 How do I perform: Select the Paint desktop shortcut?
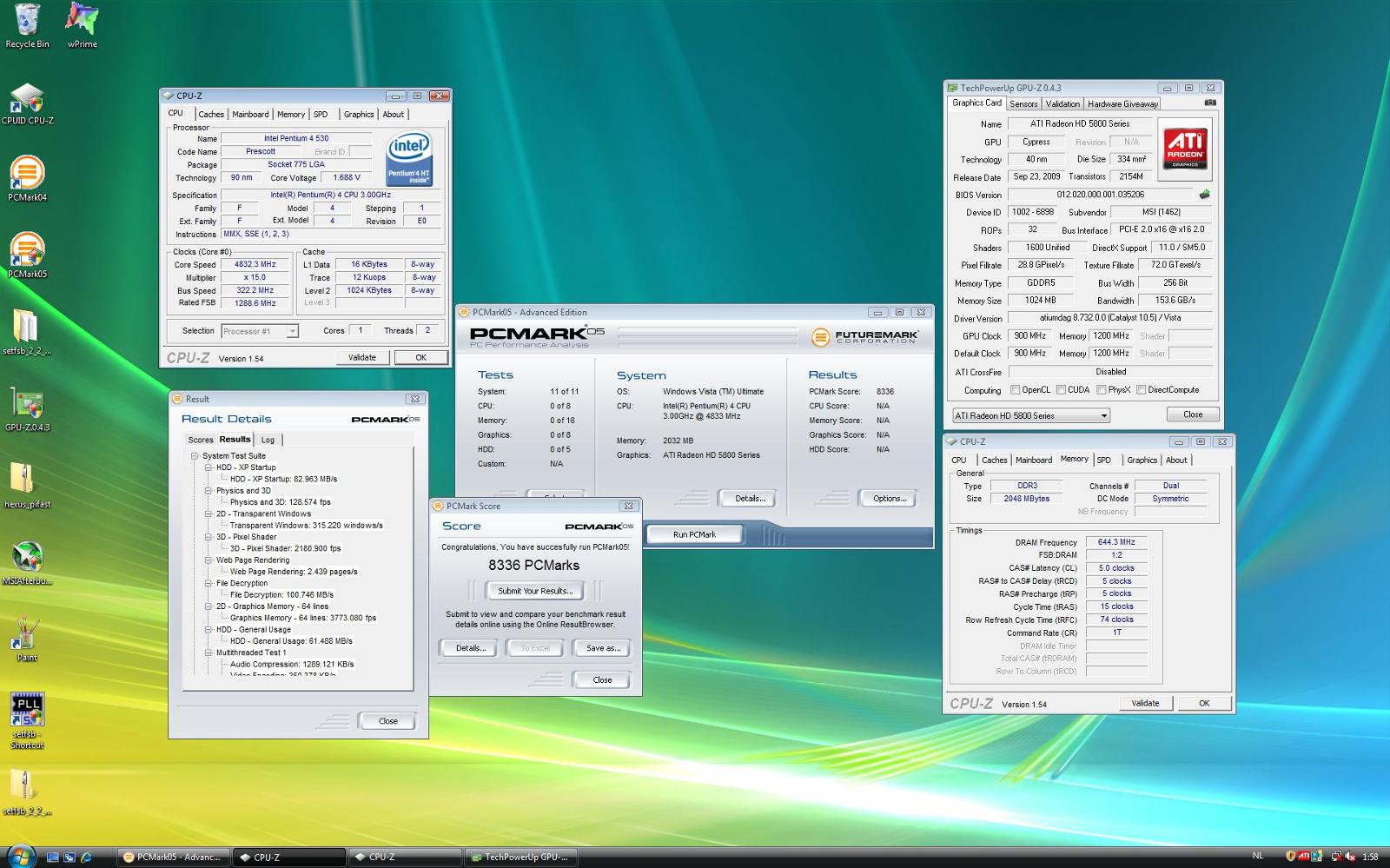pos(27,639)
